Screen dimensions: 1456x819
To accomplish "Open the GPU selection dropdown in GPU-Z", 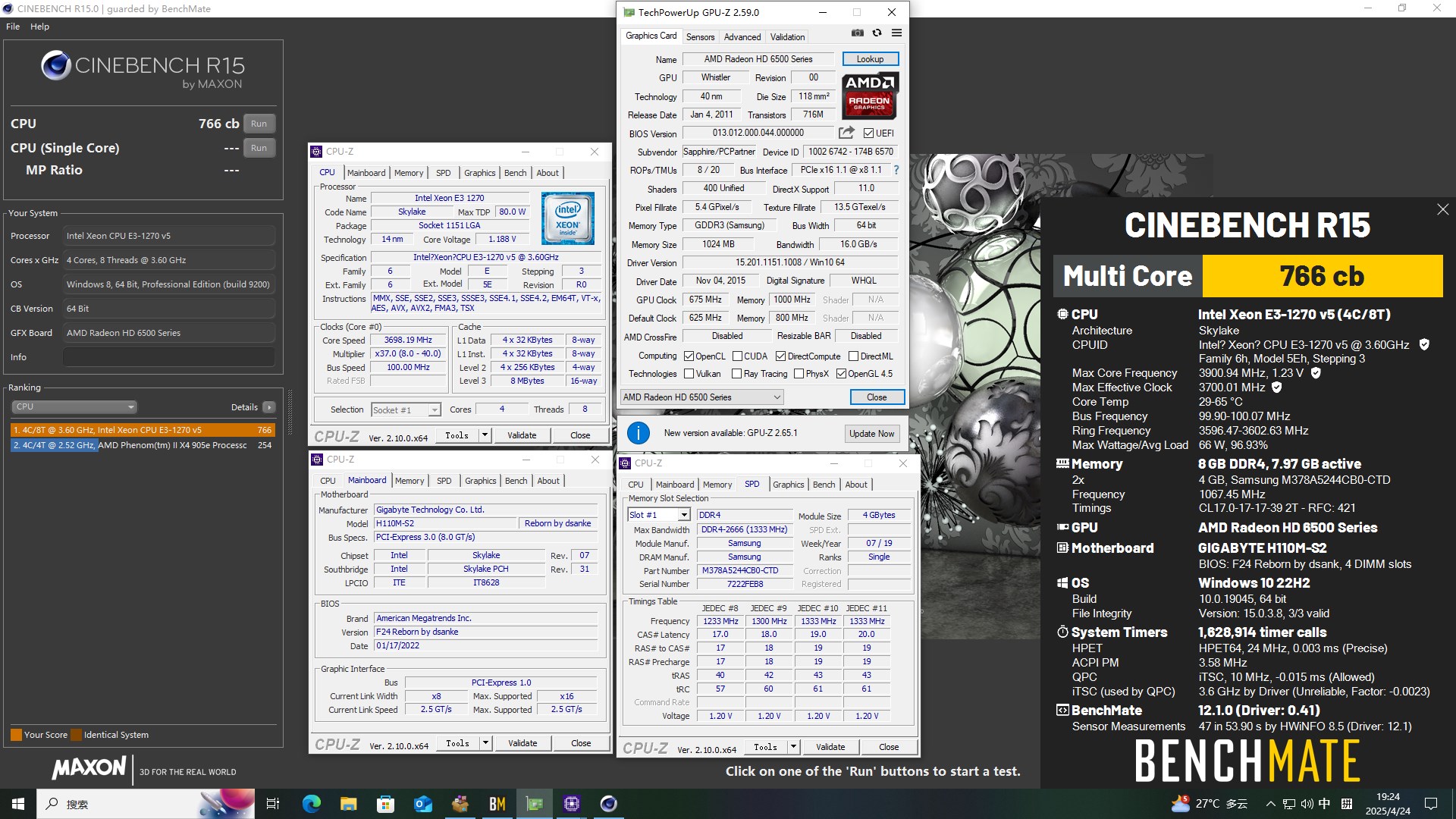I will (x=701, y=397).
